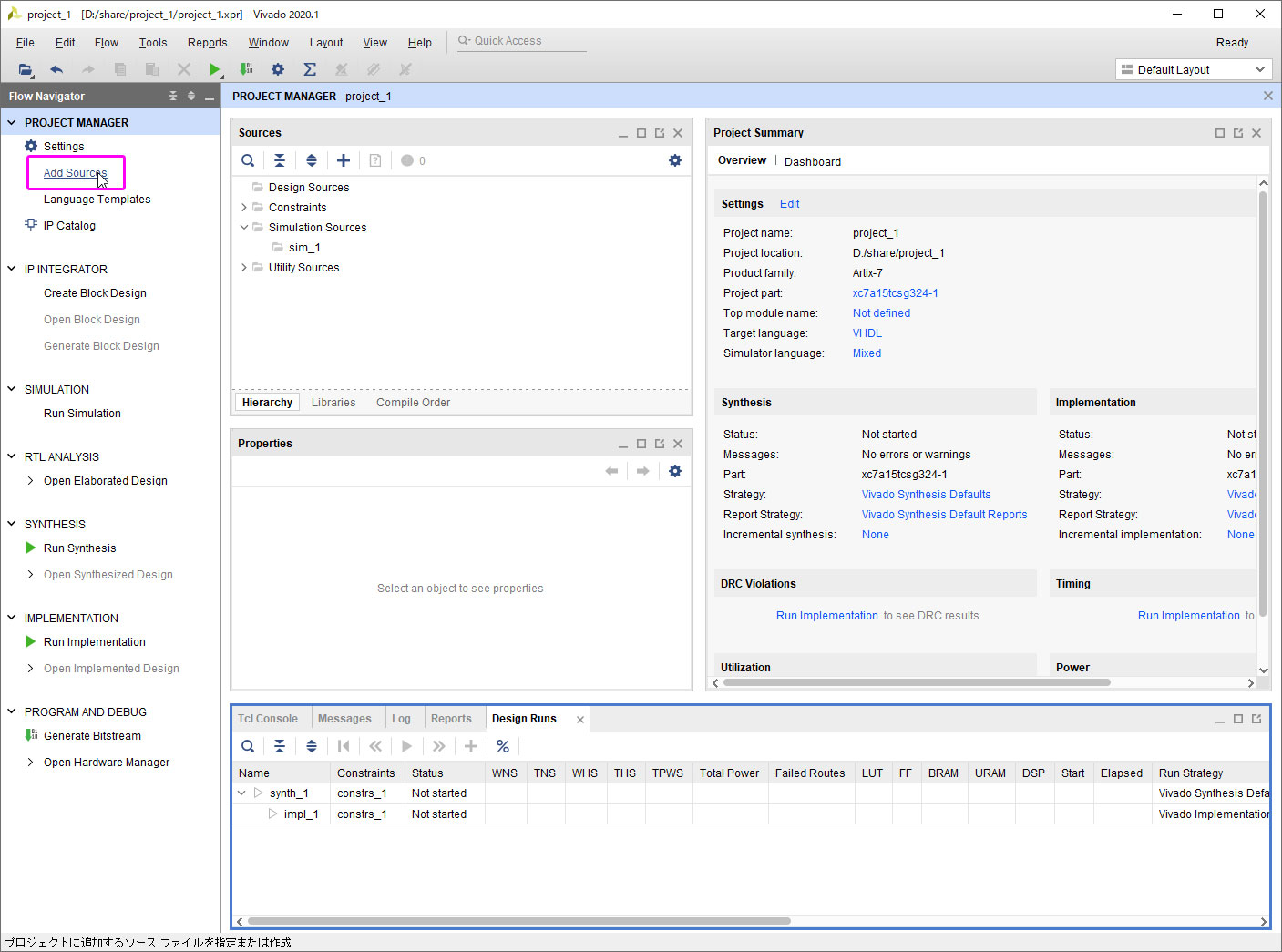The height and width of the screenshot is (952, 1282).
Task: Switch to the Tcl Console tab
Action: pyautogui.click(x=268, y=719)
